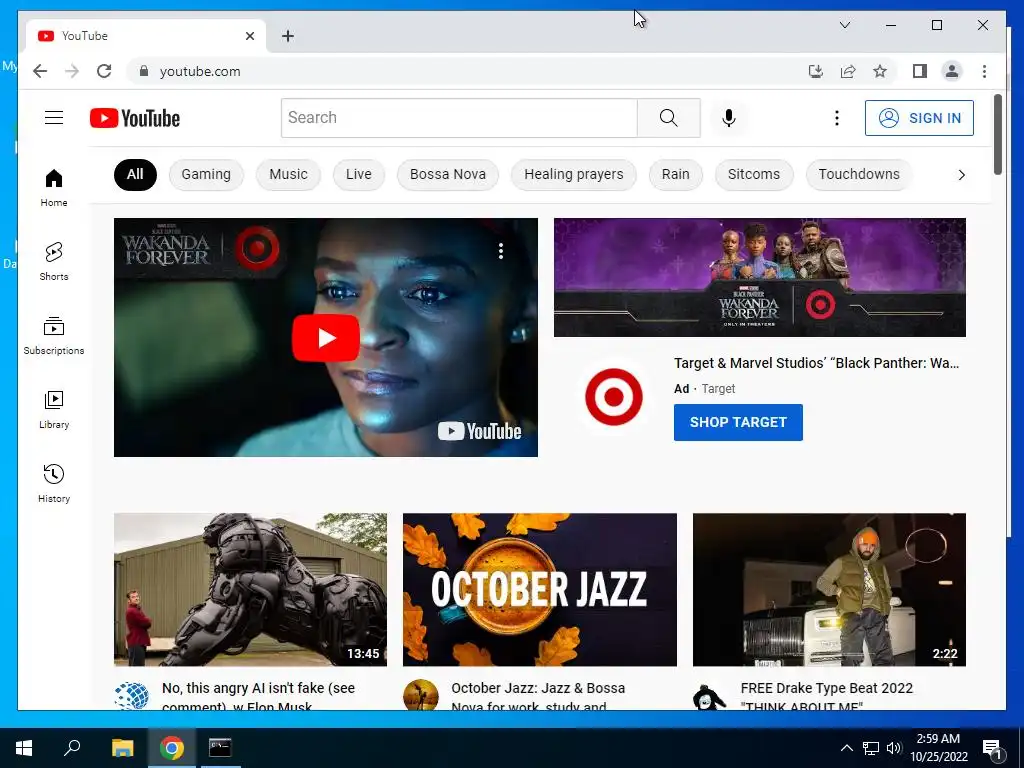Open channel avatar for October Jazz

coord(421,696)
